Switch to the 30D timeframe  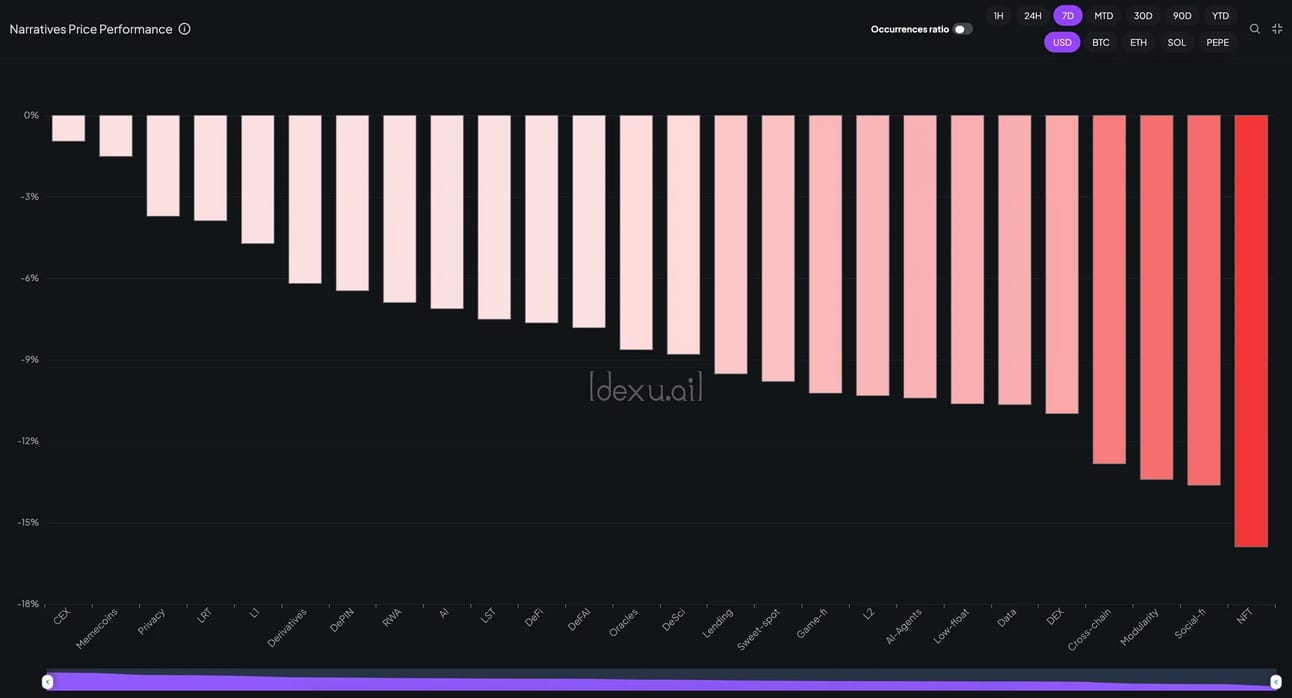[x=1143, y=16]
